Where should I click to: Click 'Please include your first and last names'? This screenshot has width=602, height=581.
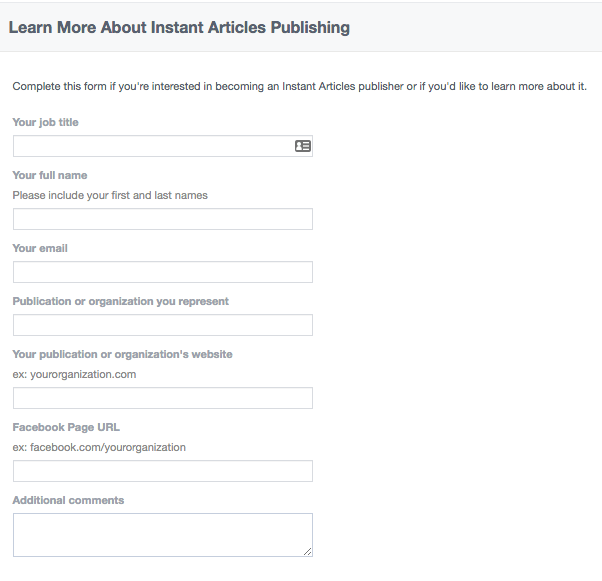110,195
